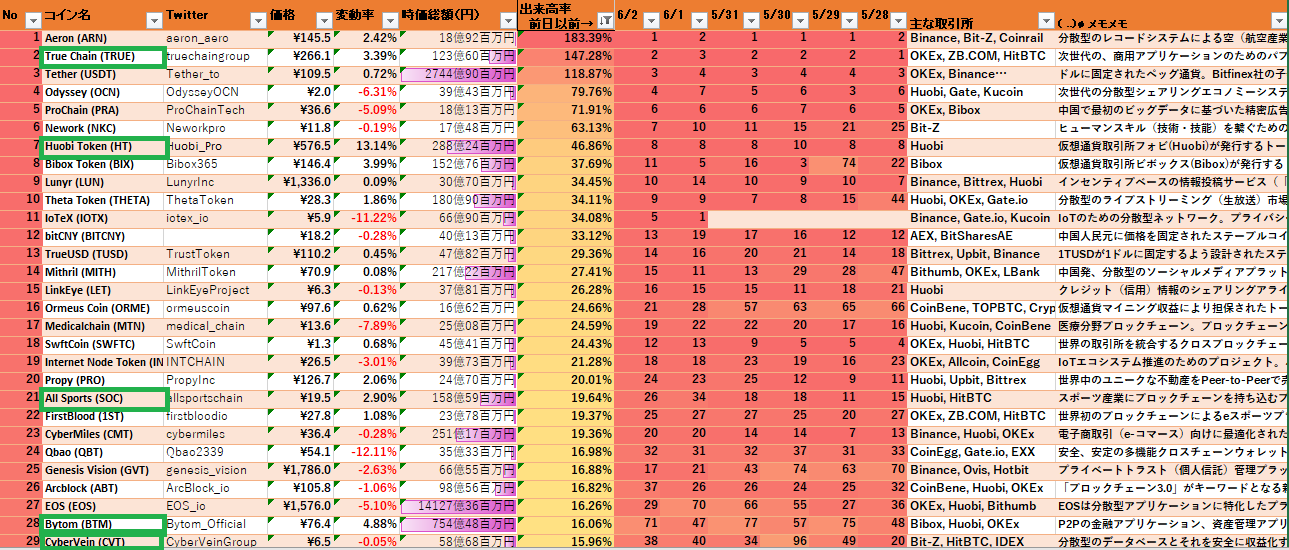
Task: Select the Aeron 183.39% volume rate cell
Action: click(565, 38)
